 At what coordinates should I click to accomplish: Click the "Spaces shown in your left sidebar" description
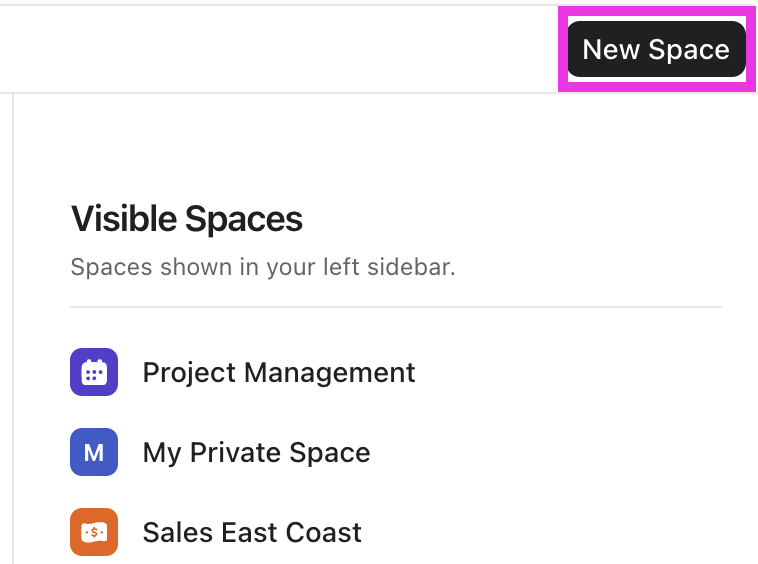click(263, 268)
